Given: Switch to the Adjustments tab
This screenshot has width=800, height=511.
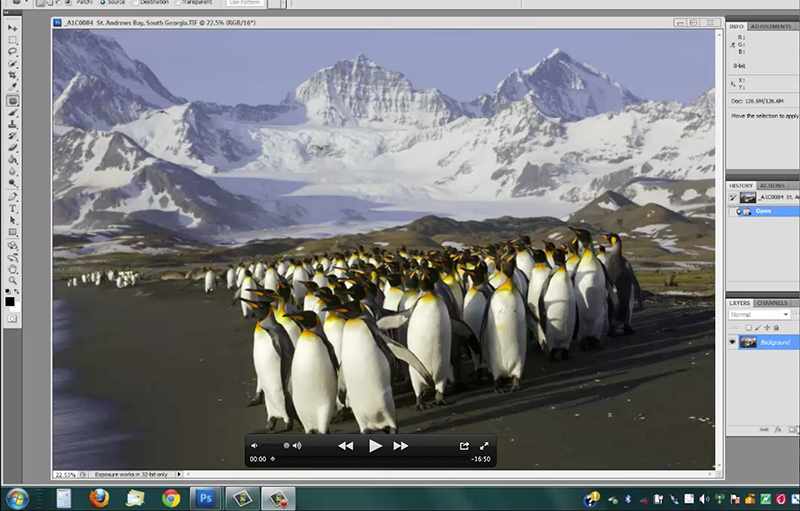Looking at the screenshot, I should (x=771, y=26).
